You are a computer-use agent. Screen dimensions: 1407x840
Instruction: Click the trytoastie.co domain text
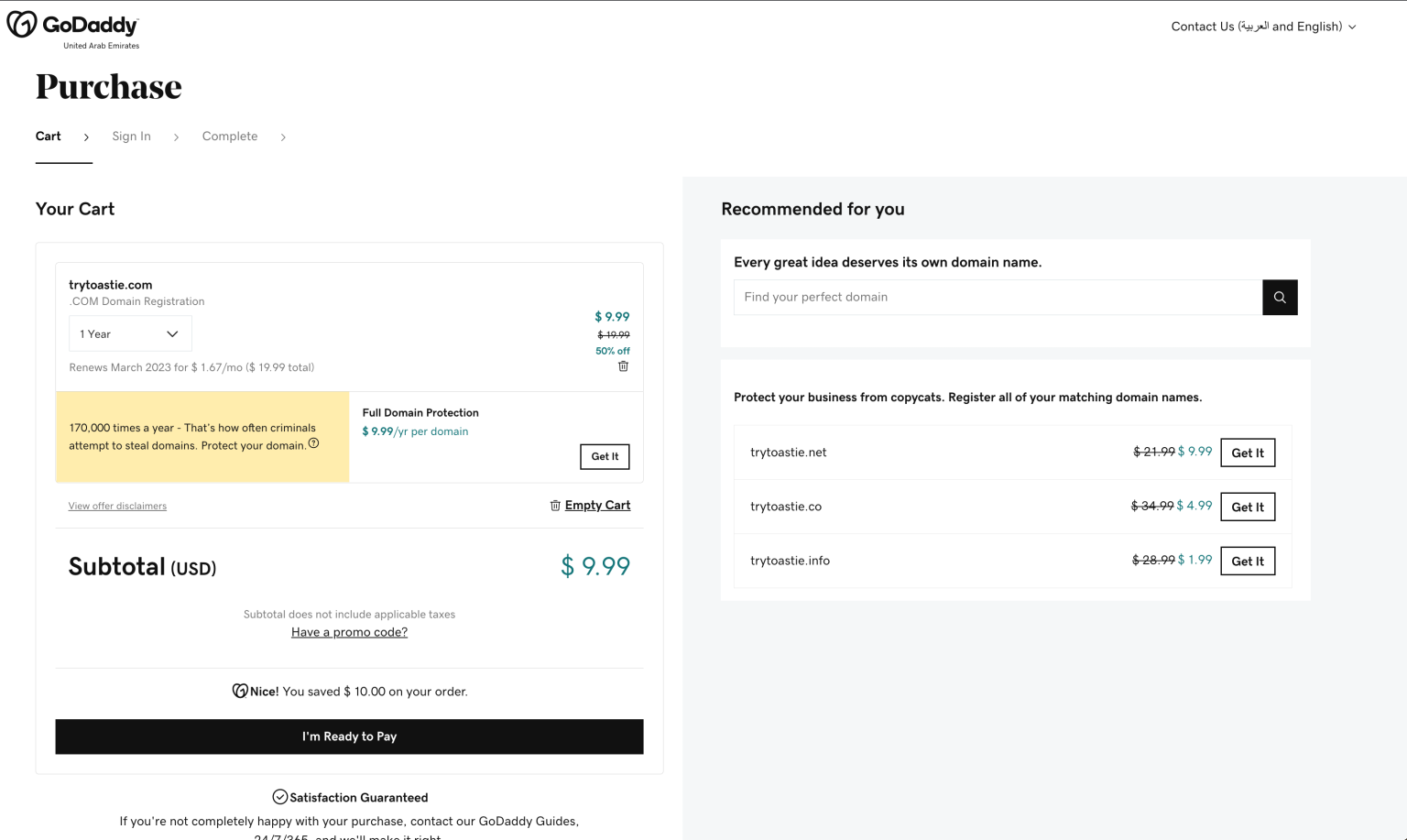click(786, 507)
